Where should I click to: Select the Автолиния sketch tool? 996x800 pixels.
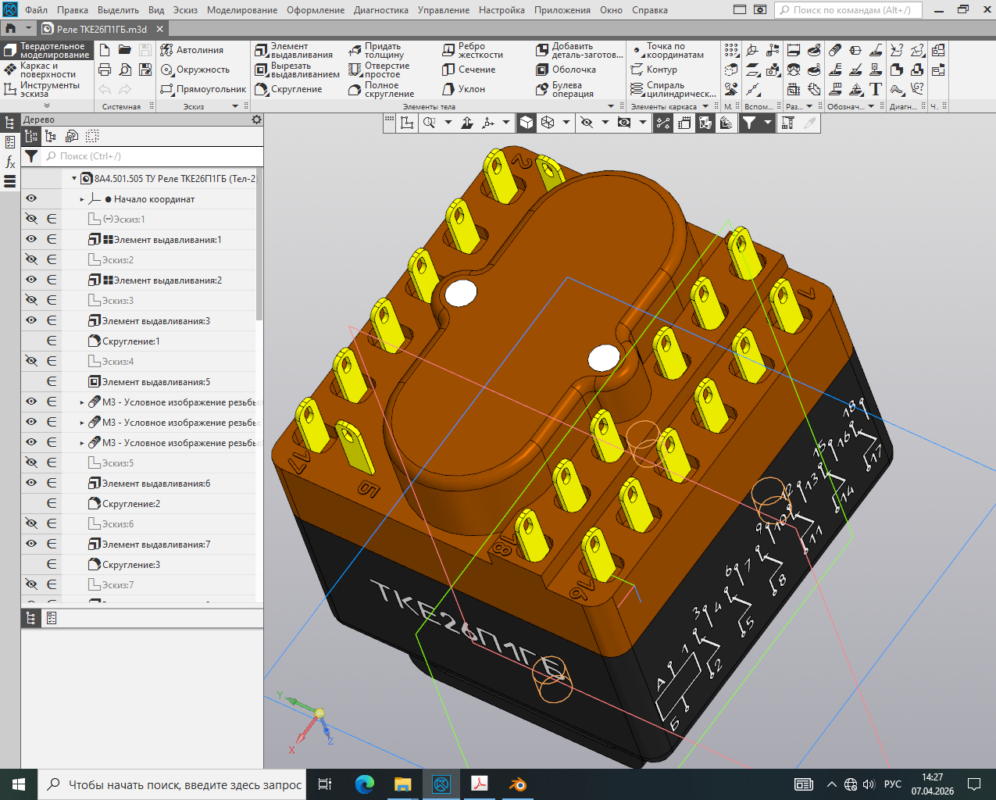pos(192,50)
